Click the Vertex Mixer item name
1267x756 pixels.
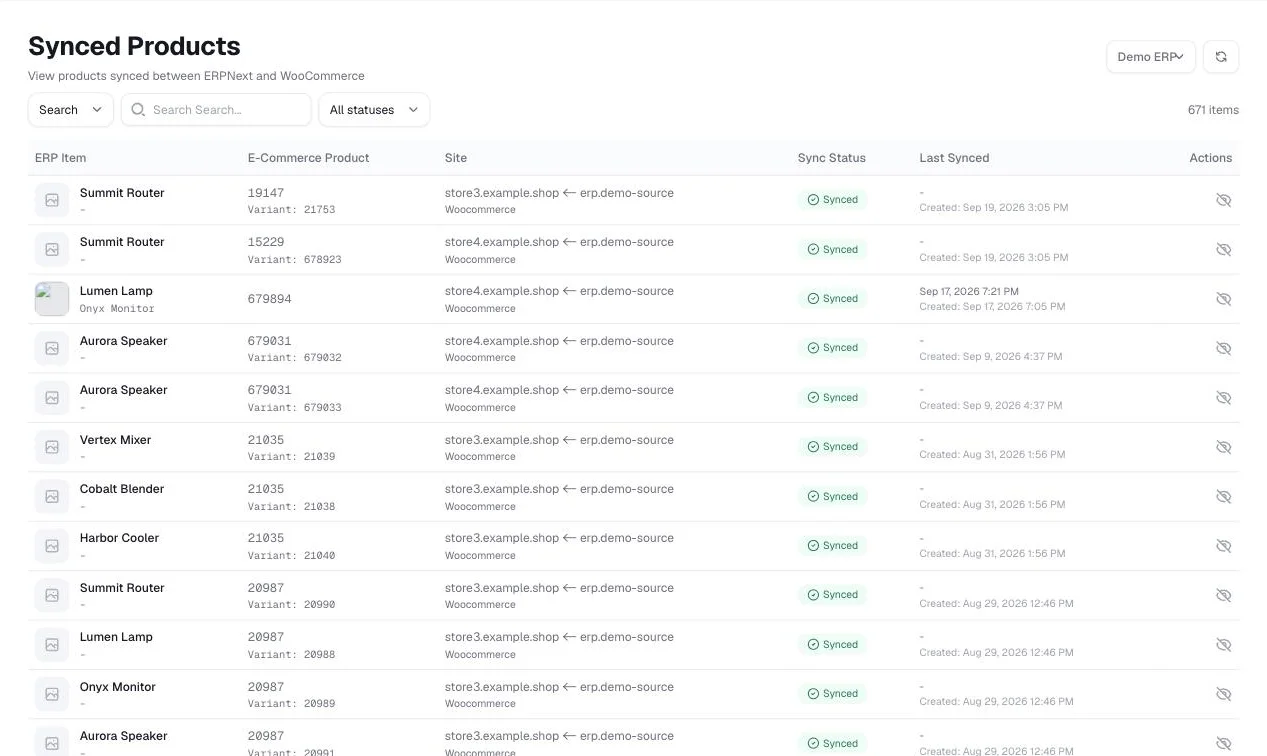pyautogui.click(x=116, y=440)
